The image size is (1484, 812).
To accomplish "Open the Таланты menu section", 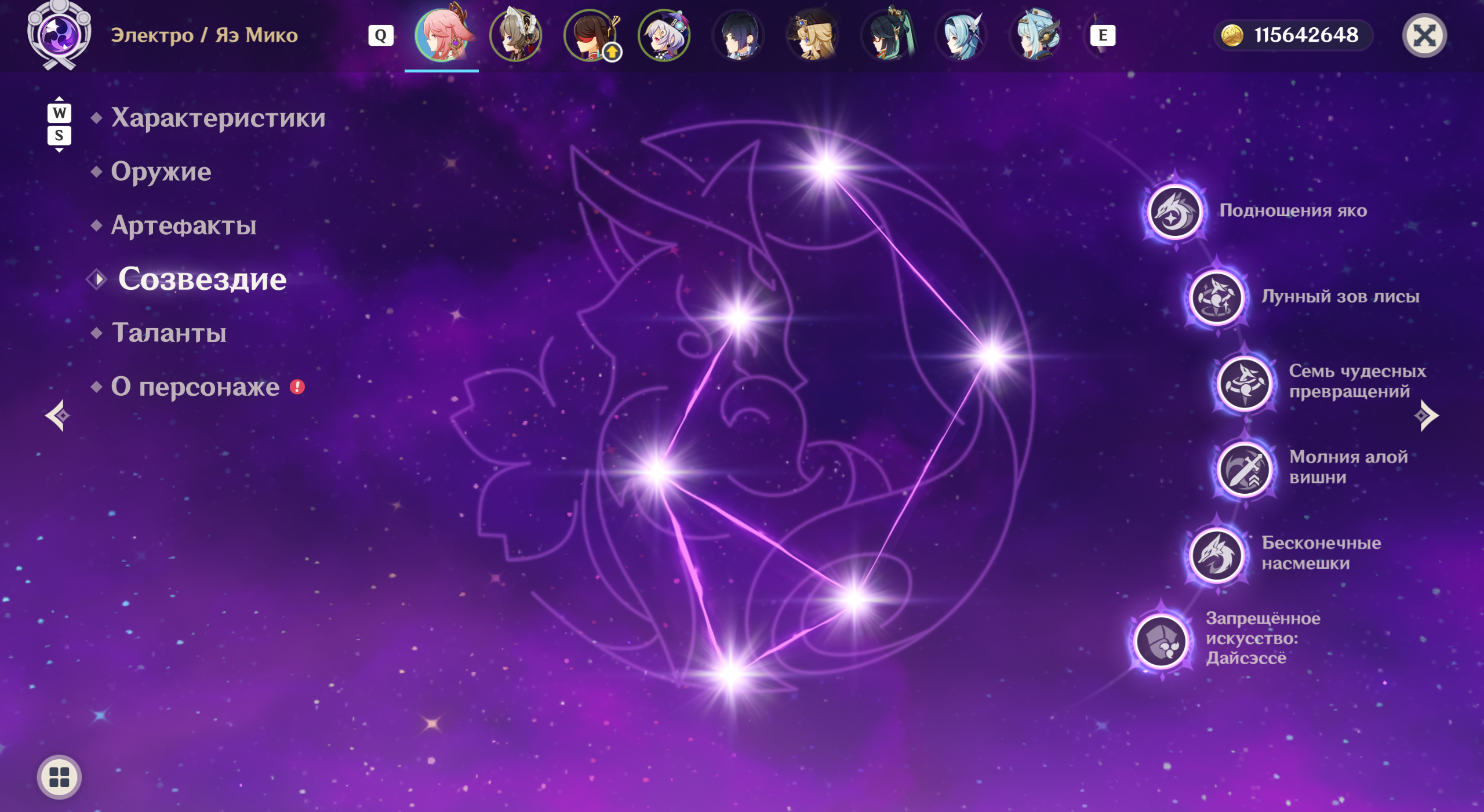I will click(169, 333).
